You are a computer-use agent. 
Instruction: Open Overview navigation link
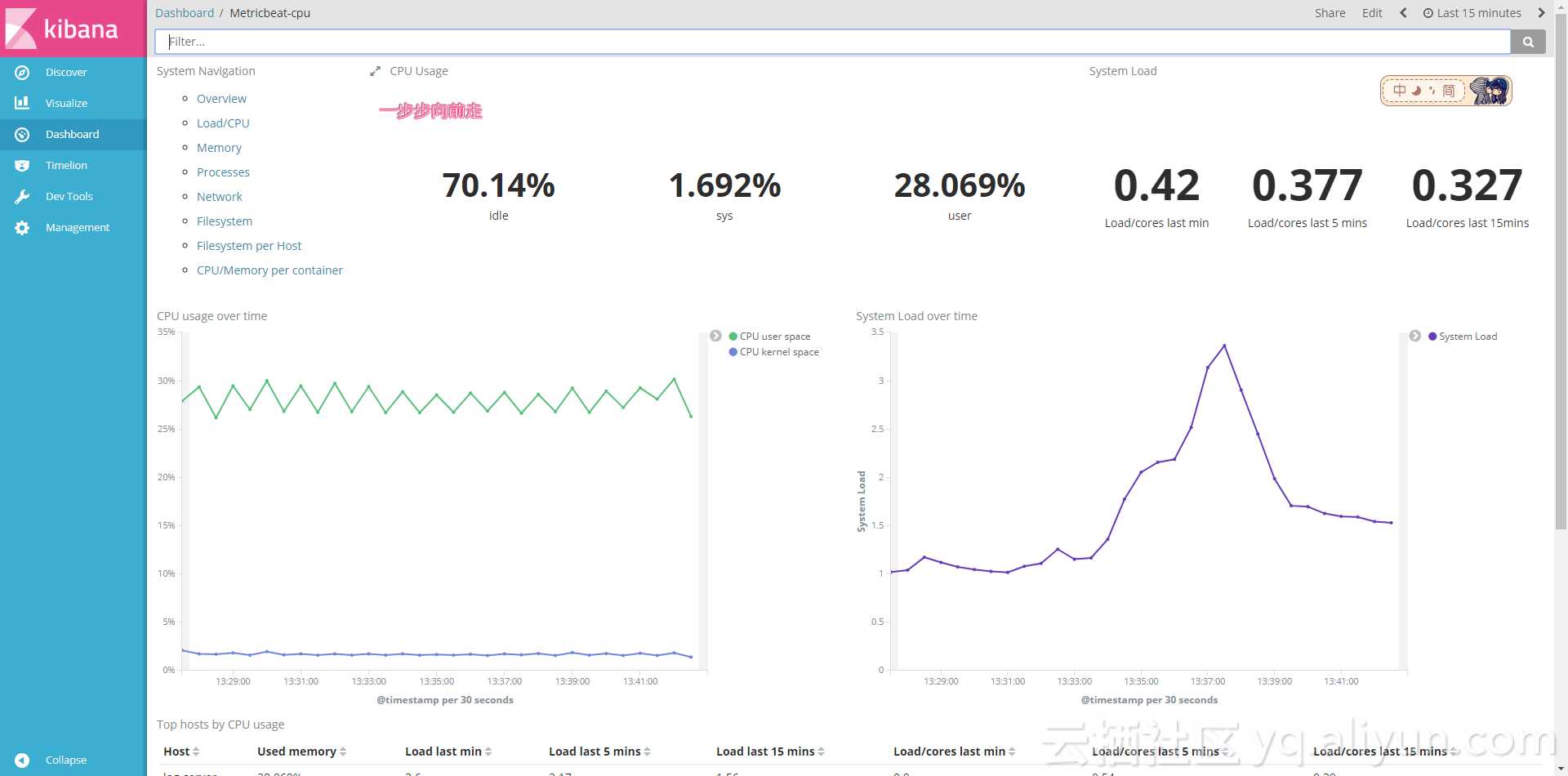[x=221, y=99]
